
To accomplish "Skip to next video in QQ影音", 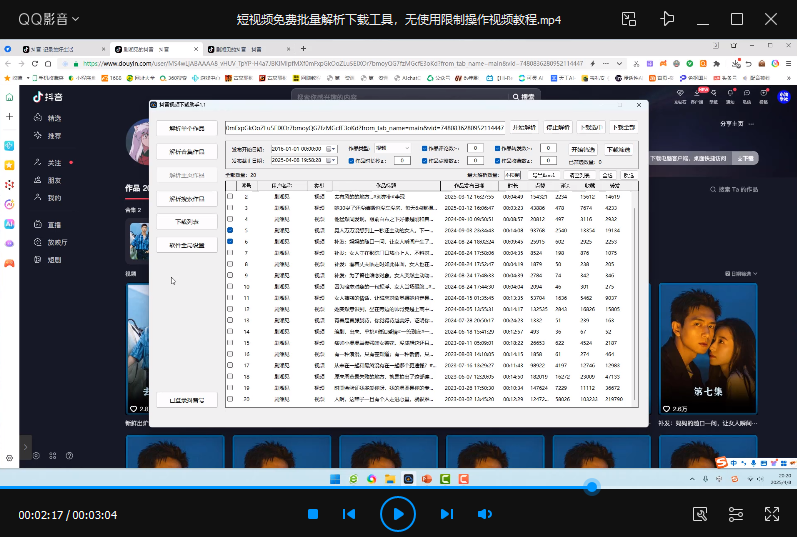I will coord(447,514).
